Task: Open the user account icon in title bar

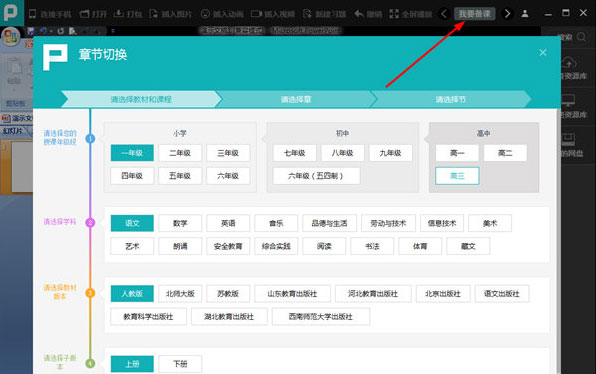Action: coord(525,14)
